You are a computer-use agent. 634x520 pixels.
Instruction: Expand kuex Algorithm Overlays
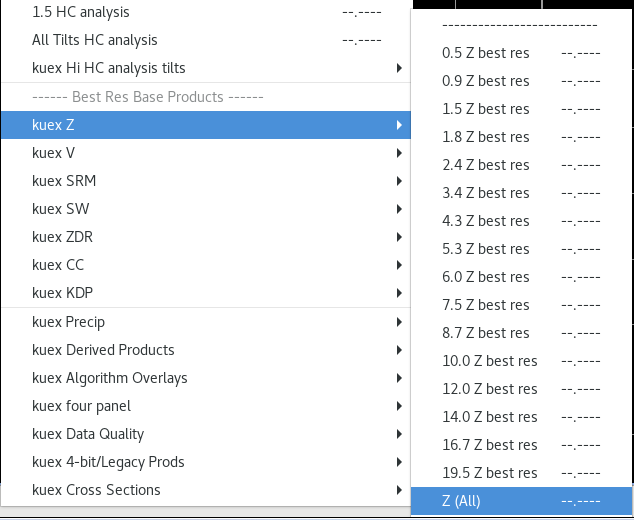(206, 378)
